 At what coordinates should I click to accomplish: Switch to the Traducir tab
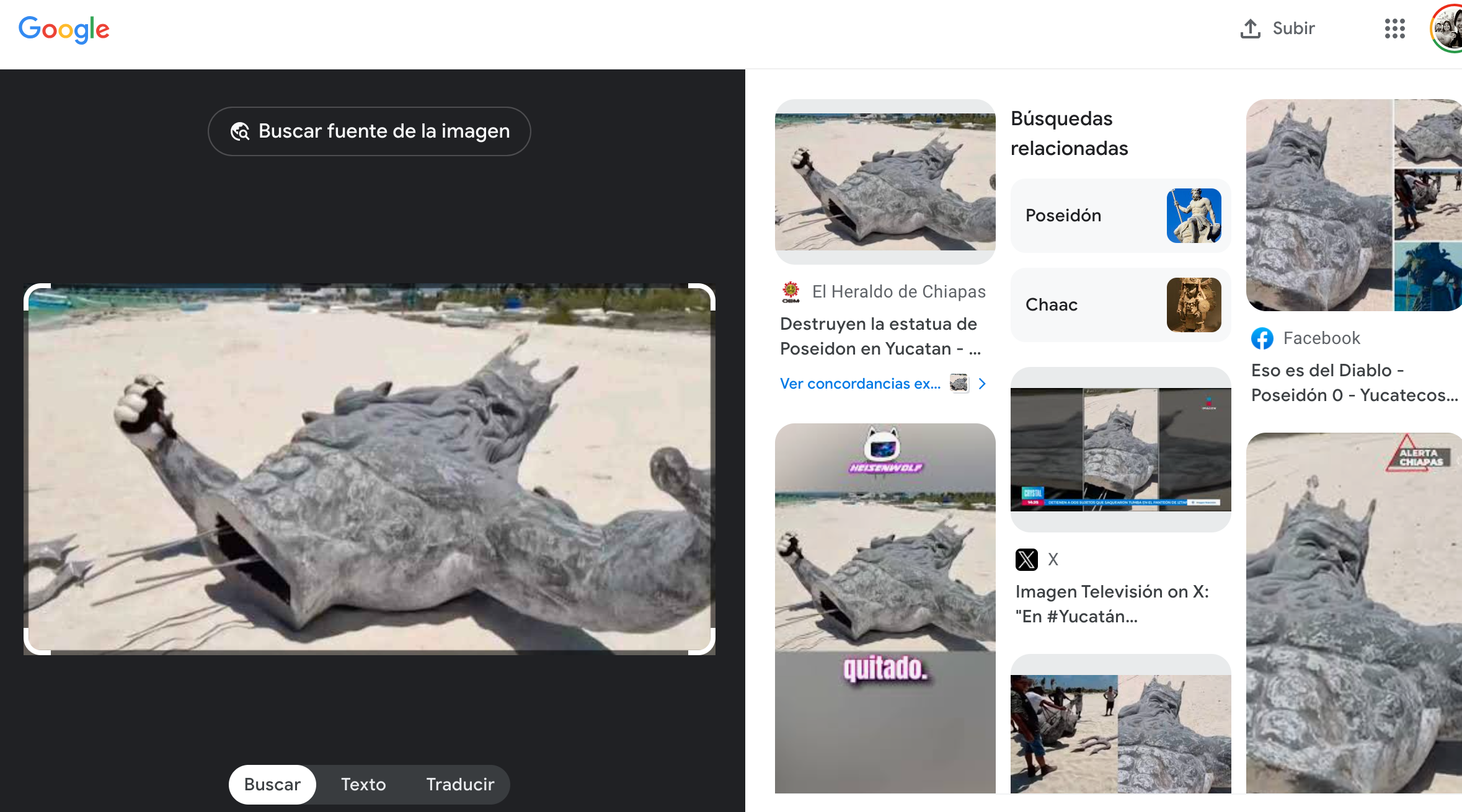(460, 784)
